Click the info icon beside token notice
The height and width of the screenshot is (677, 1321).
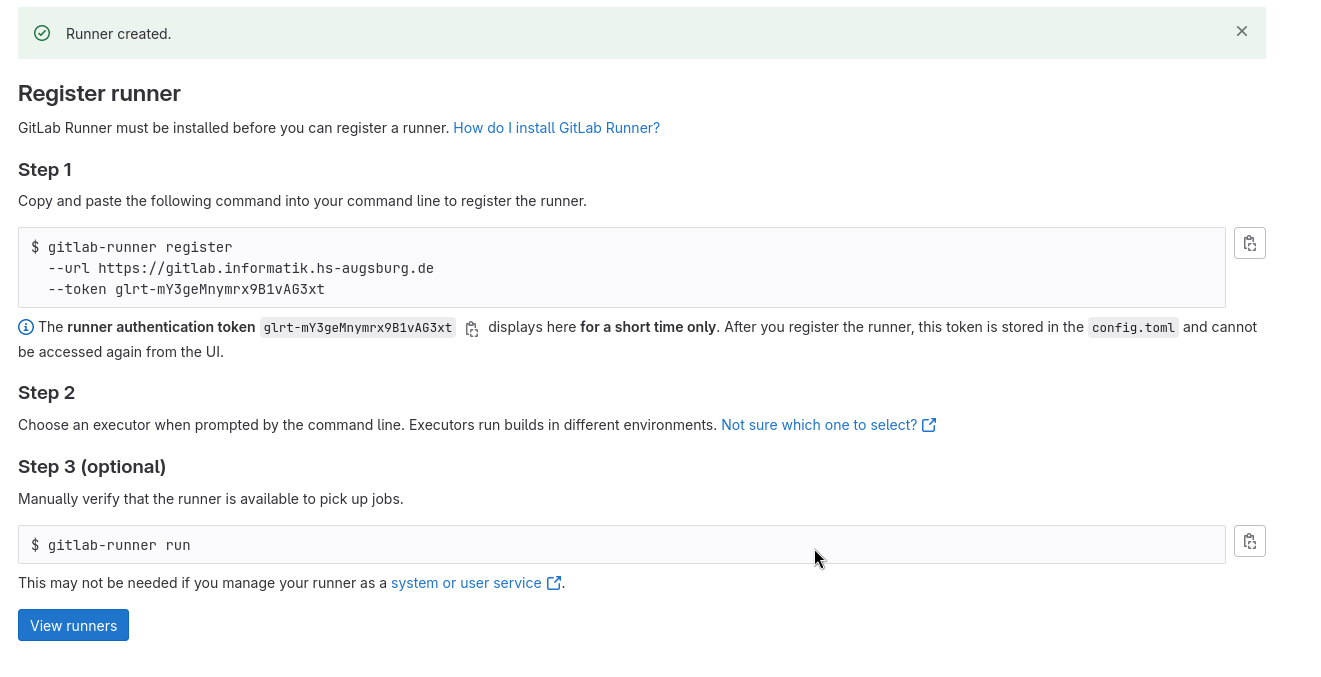pos(26,327)
